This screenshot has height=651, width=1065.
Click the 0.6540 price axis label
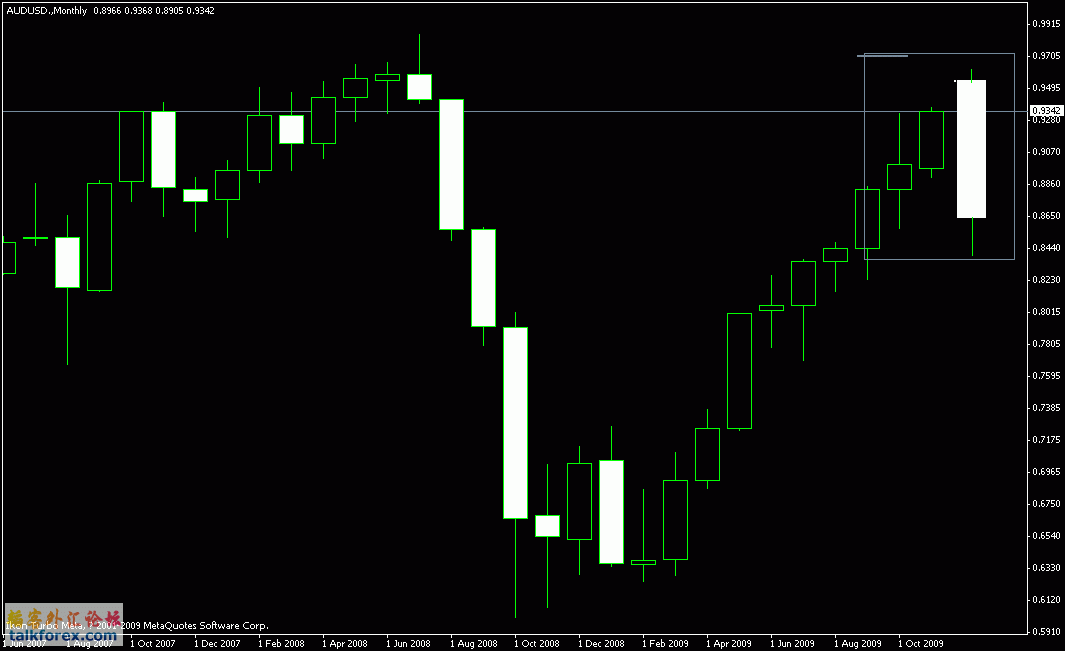1046,535
